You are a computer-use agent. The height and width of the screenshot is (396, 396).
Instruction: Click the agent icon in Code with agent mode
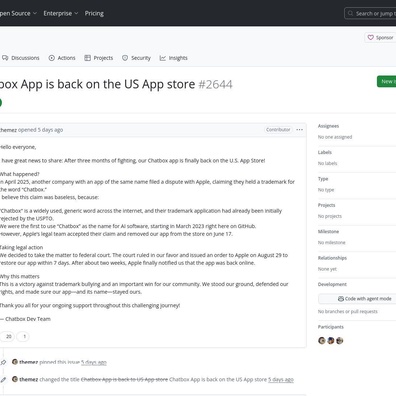click(341, 299)
